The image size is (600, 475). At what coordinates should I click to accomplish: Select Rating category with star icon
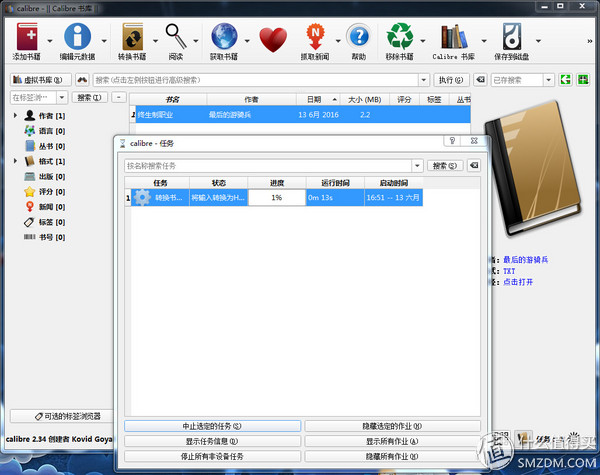click(44, 191)
